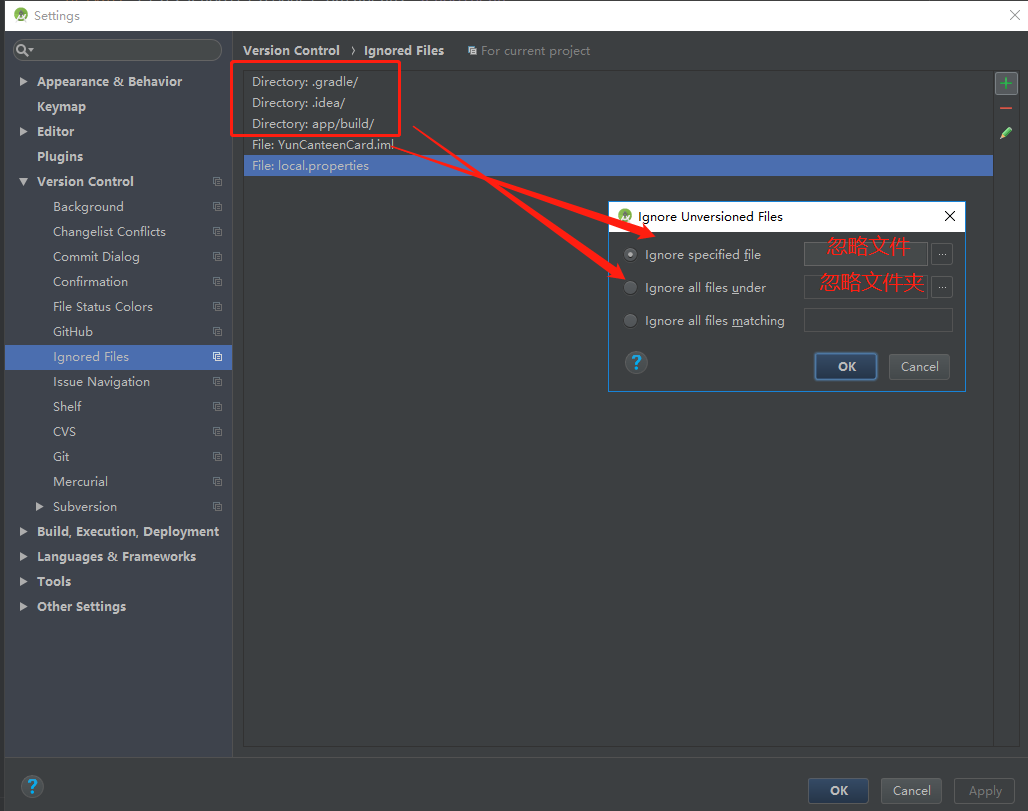The image size is (1028, 811).
Task: Browse files with the ellipsis next to Ignore specified file
Action: (942, 254)
